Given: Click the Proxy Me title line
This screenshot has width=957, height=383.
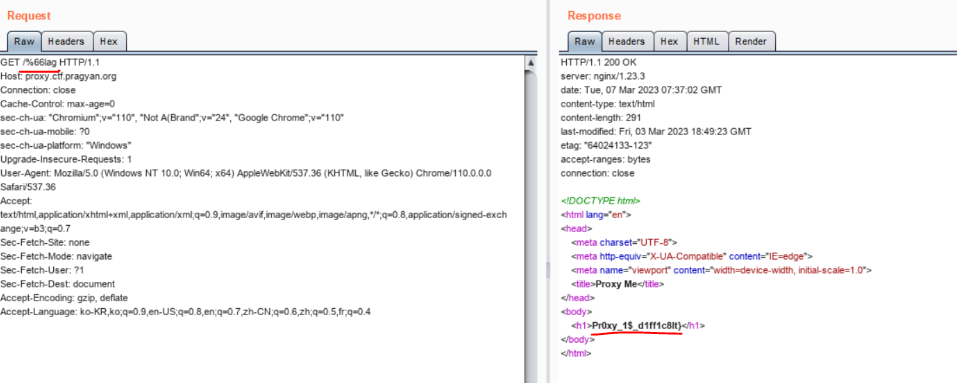Looking at the screenshot, I should (618, 284).
